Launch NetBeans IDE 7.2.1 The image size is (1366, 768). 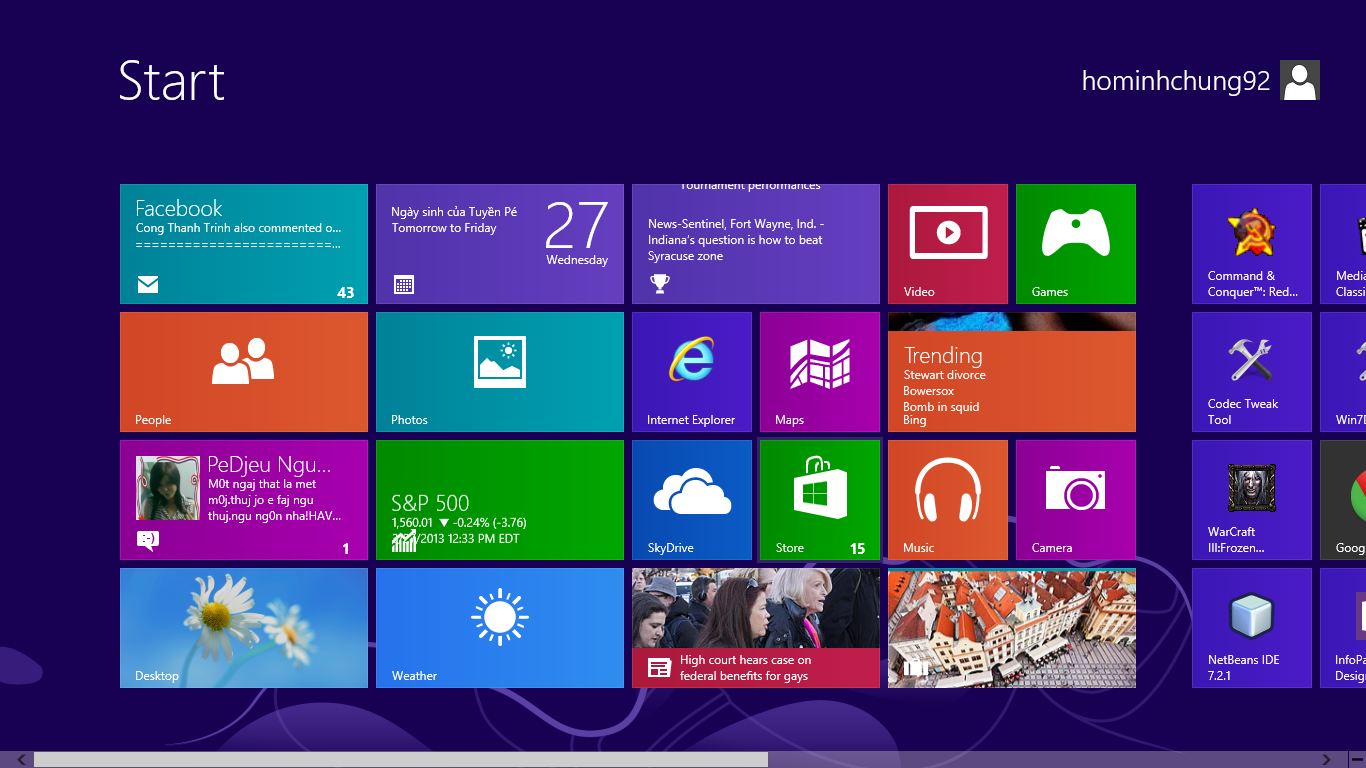click(1251, 627)
